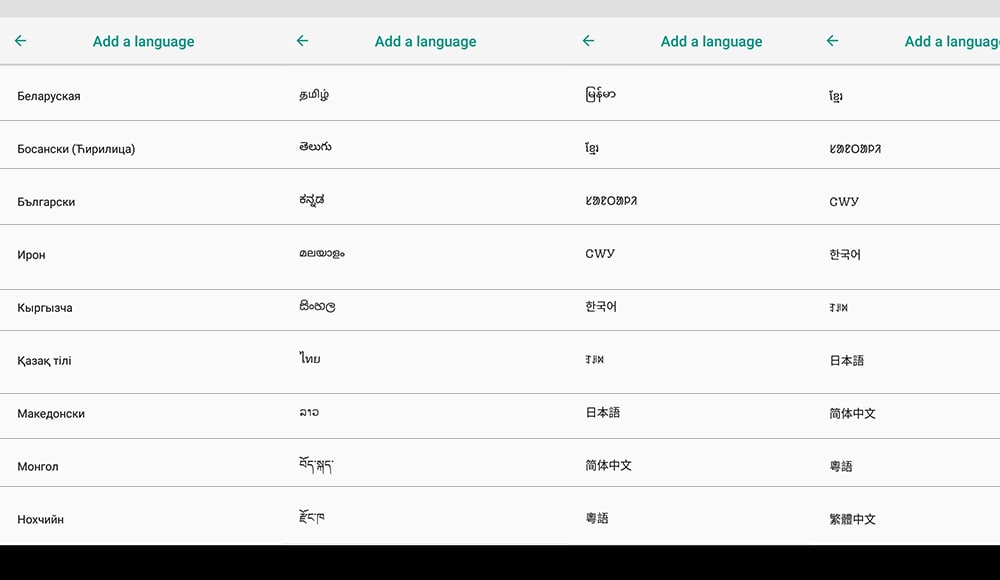Viewport: 1000px width, 580px height.
Task: Select 繁體中文 Traditional Chinese
Action: (852, 519)
